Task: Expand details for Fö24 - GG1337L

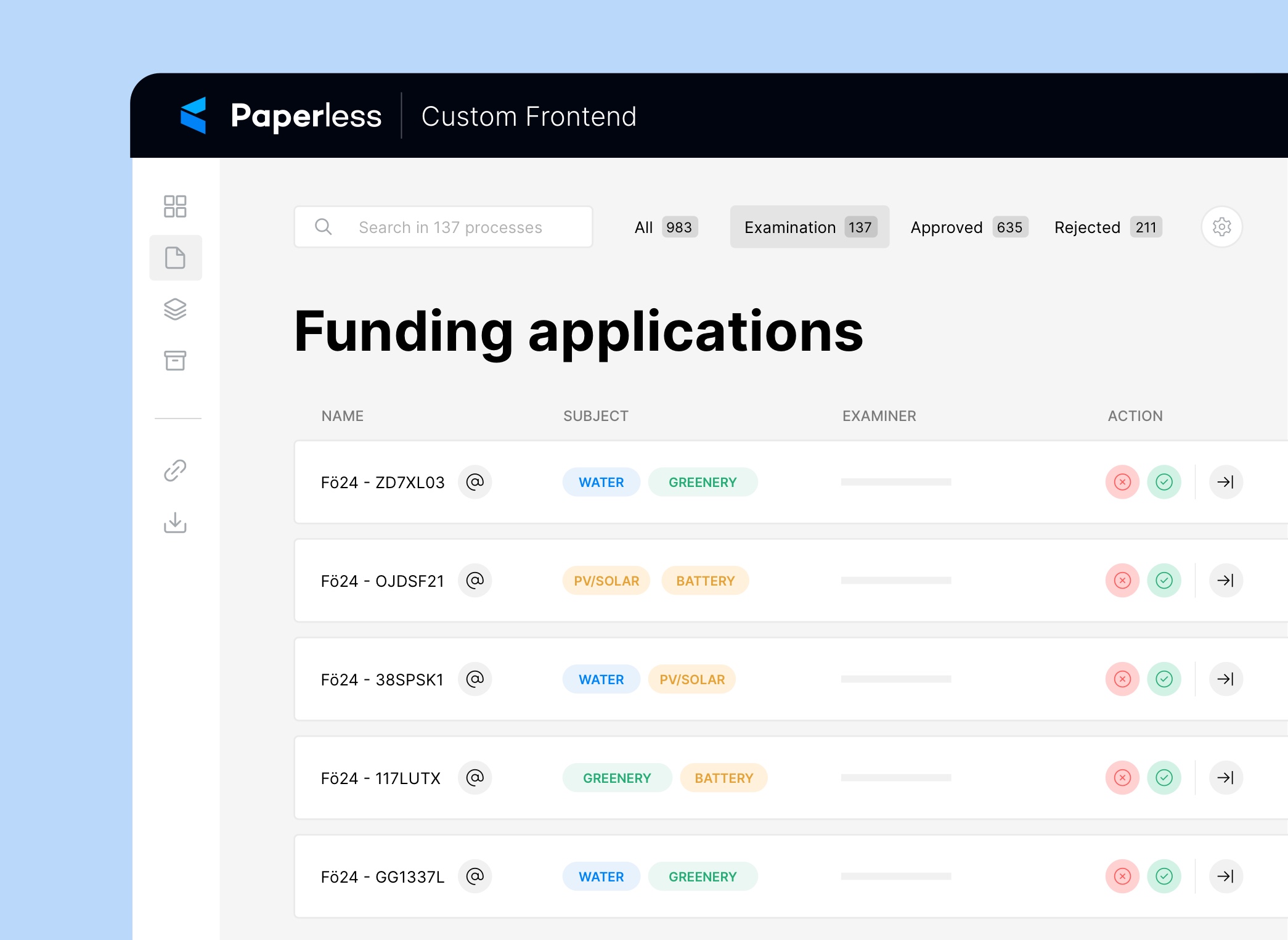Action: click(x=1226, y=876)
